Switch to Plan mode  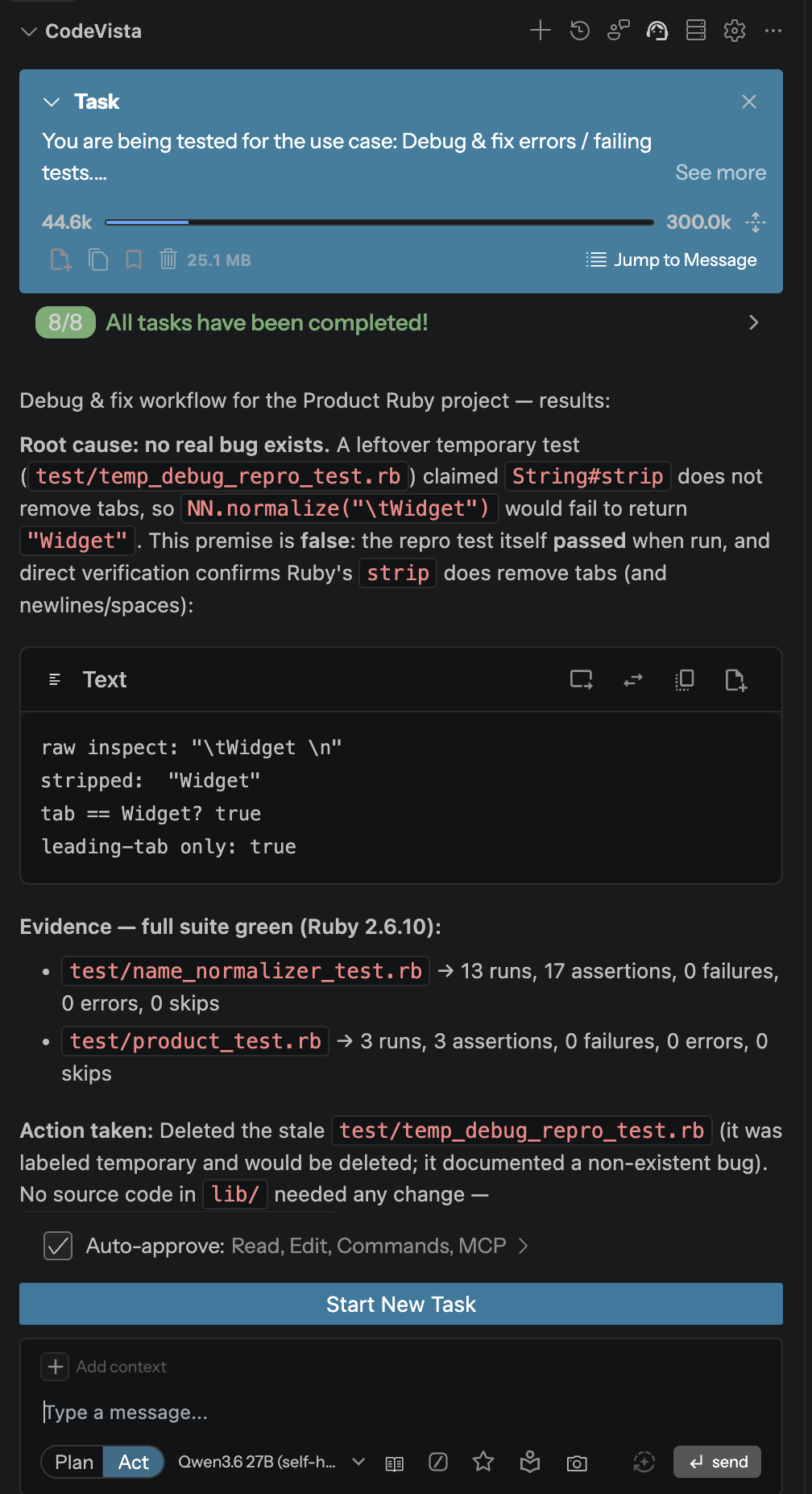[x=73, y=1462]
